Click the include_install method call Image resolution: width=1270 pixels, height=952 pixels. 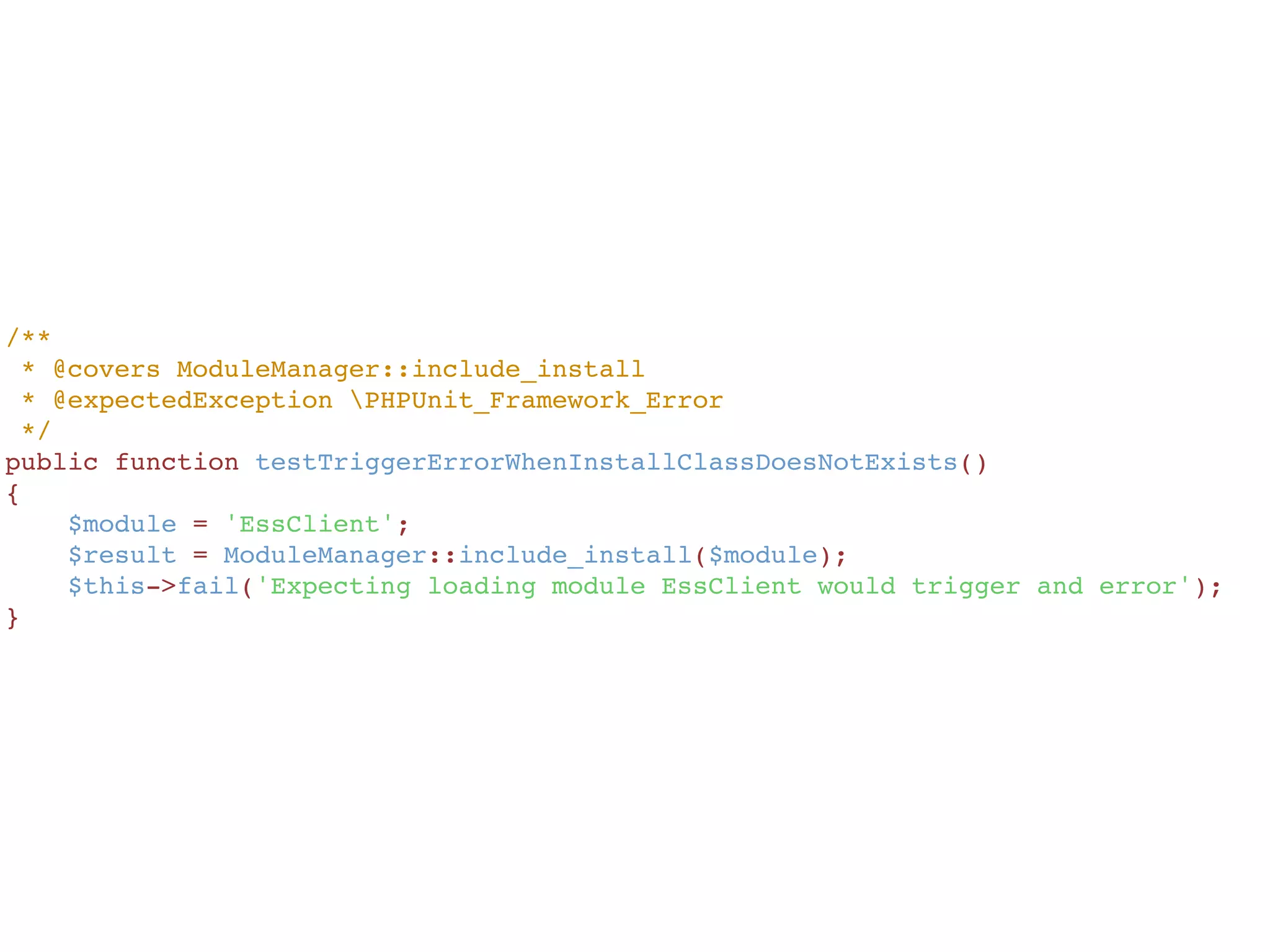[x=575, y=555]
